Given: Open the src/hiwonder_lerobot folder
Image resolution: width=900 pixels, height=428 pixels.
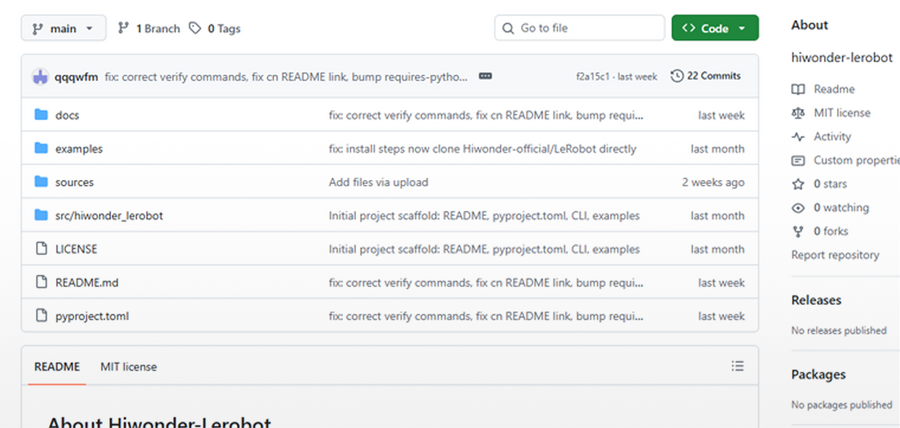Looking at the screenshot, I should click(109, 216).
